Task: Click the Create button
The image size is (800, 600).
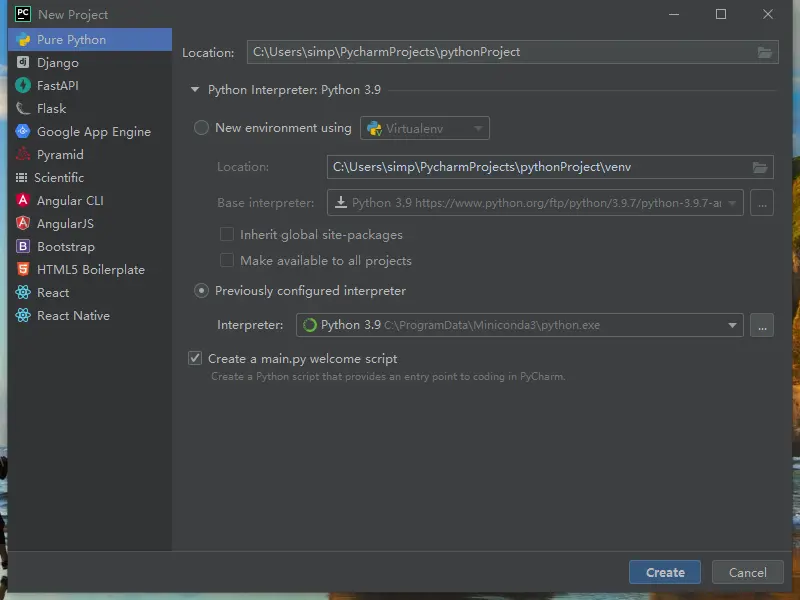Action: [665, 572]
